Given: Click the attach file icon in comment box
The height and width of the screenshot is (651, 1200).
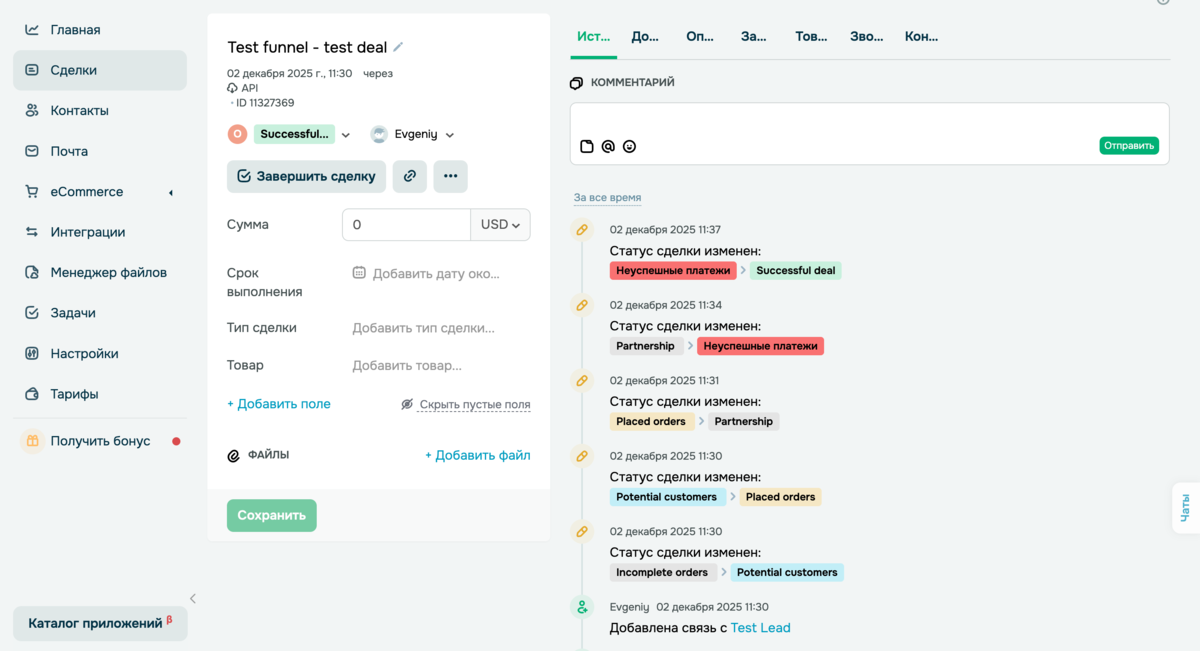Looking at the screenshot, I should point(587,146).
